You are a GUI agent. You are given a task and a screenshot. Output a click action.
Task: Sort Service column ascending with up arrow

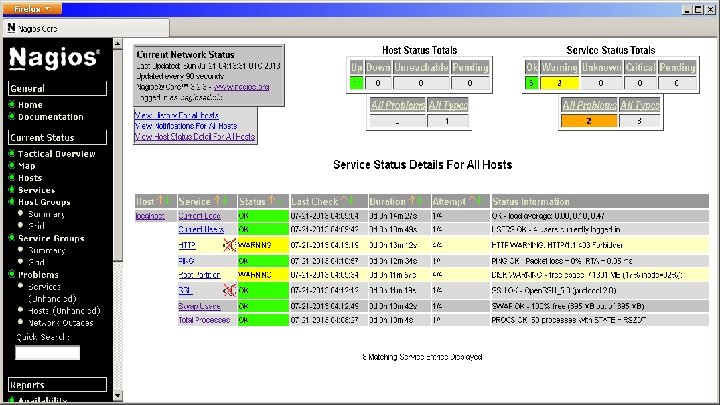(218, 201)
